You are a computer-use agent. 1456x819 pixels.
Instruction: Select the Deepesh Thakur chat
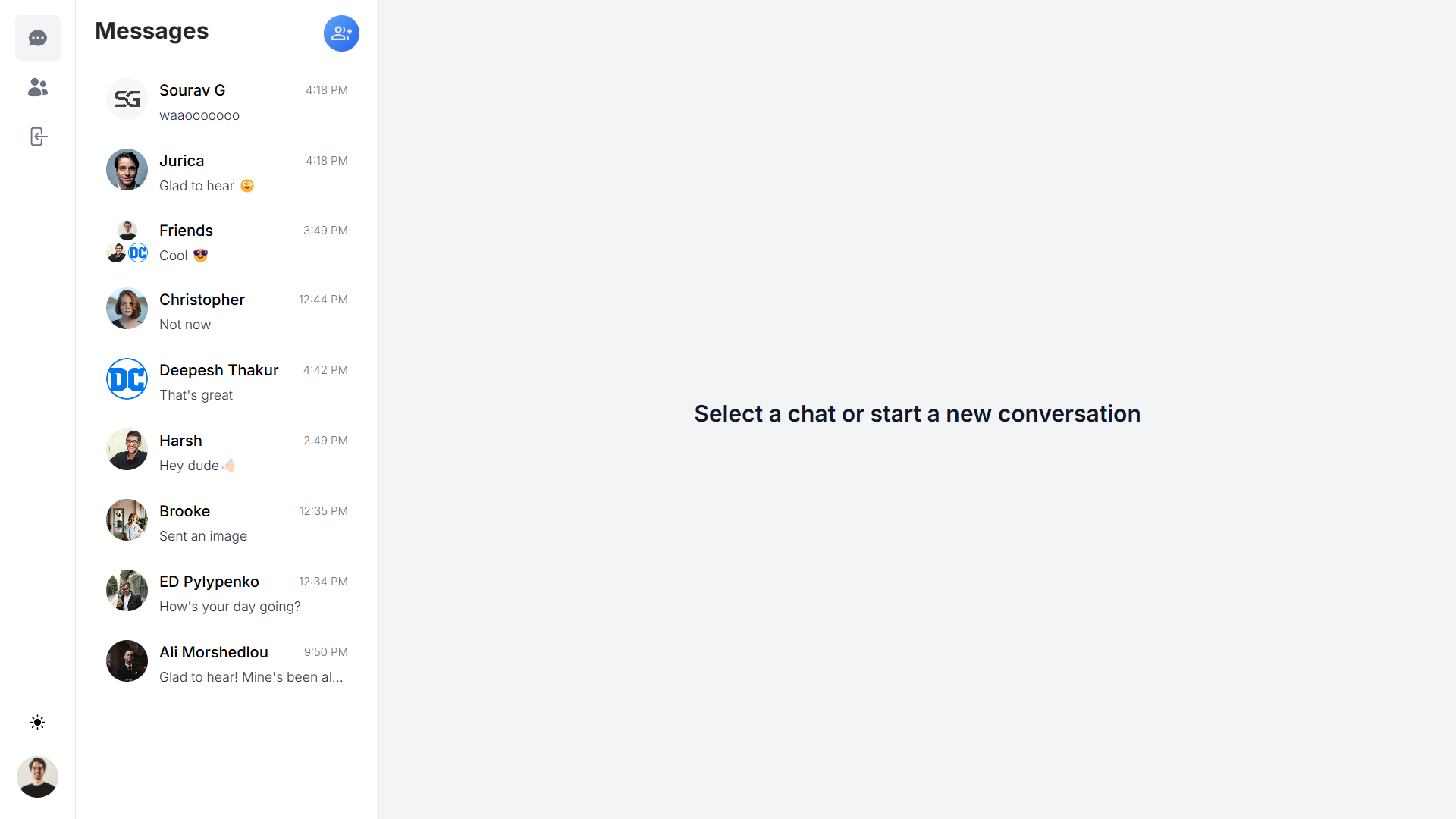point(227,379)
